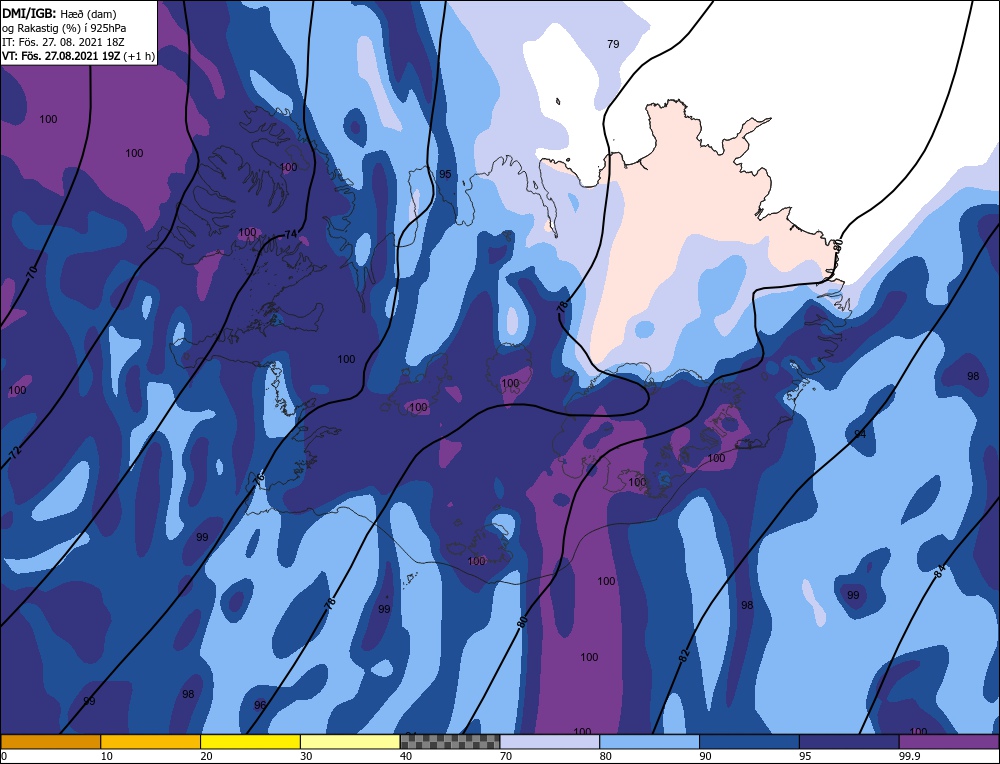Click the purple legend swatch above 99.9
The image size is (1000, 764).
pos(949,742)
